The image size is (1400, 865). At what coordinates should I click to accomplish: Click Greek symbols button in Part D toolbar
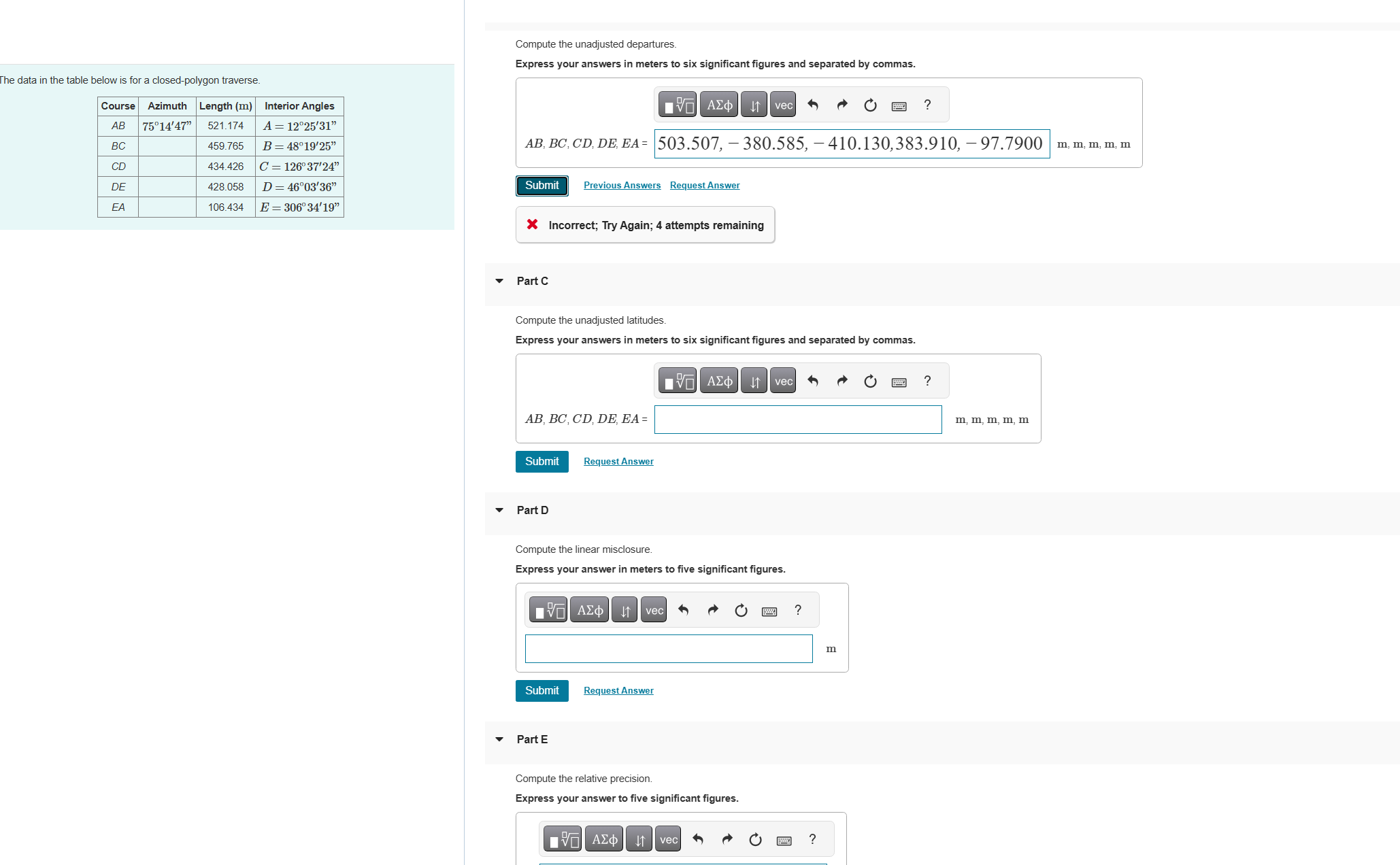pyautogui.click(x=590, y=611)
